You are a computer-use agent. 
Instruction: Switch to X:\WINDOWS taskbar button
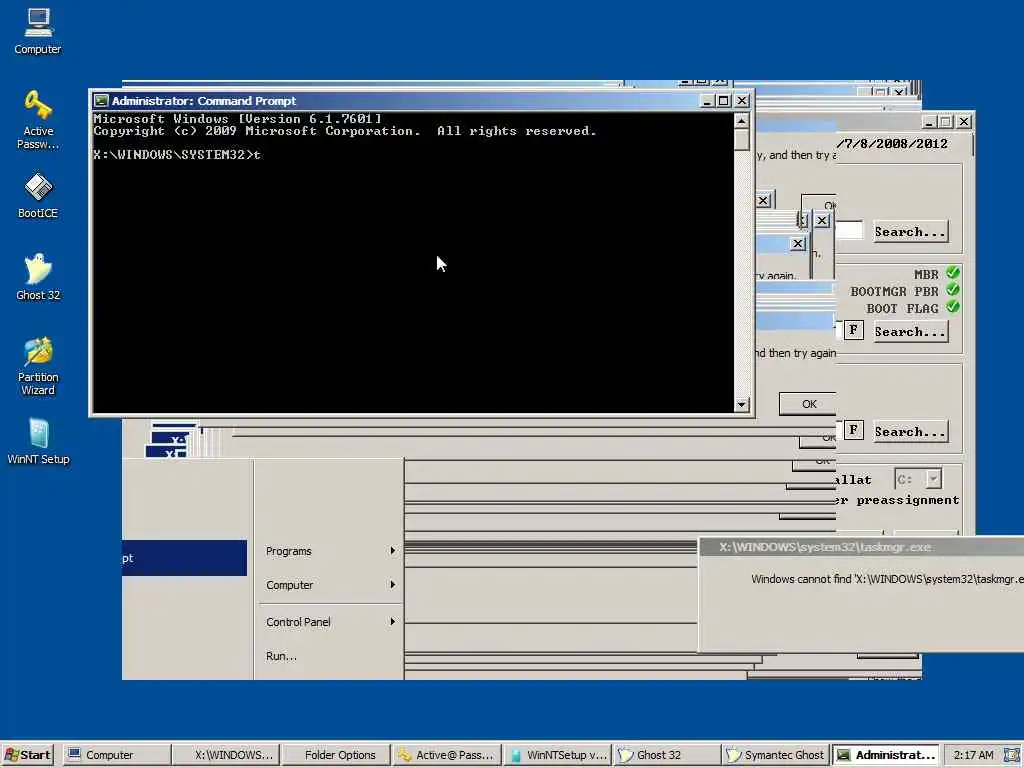click(x=227, y=755)
